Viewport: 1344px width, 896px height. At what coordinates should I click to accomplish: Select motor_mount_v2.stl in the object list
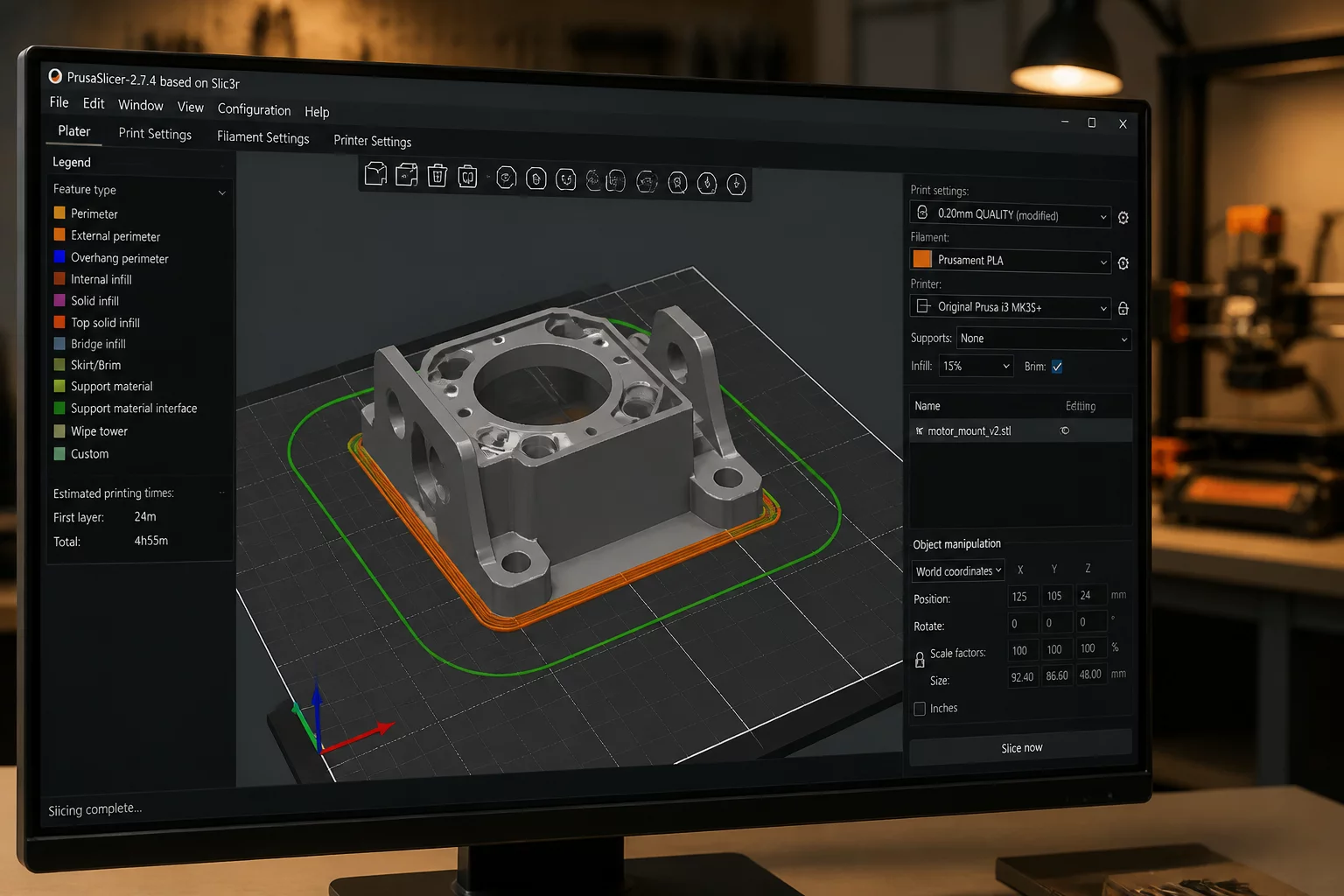coord(1020,430)
